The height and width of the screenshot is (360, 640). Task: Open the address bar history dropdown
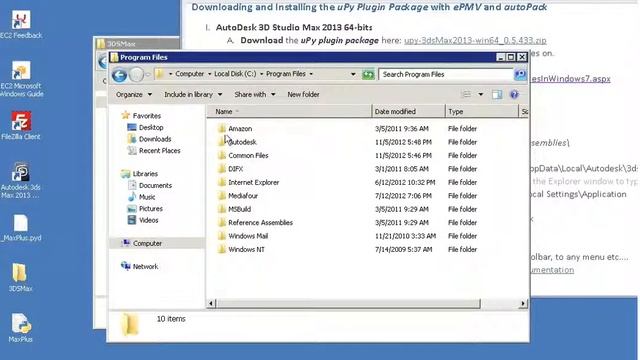point(353,74)
